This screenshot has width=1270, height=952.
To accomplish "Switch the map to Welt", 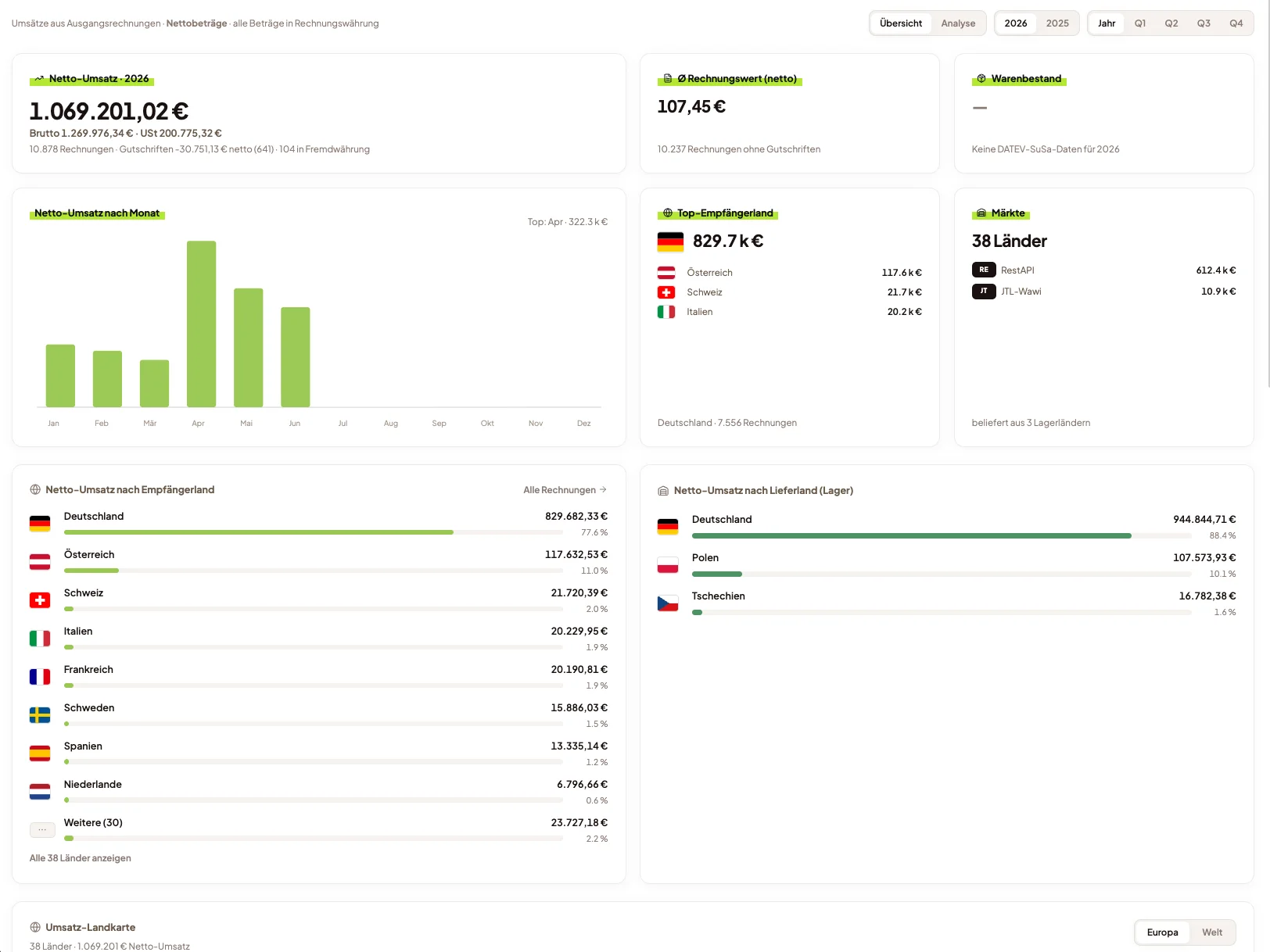I will tap(1212, 932).
